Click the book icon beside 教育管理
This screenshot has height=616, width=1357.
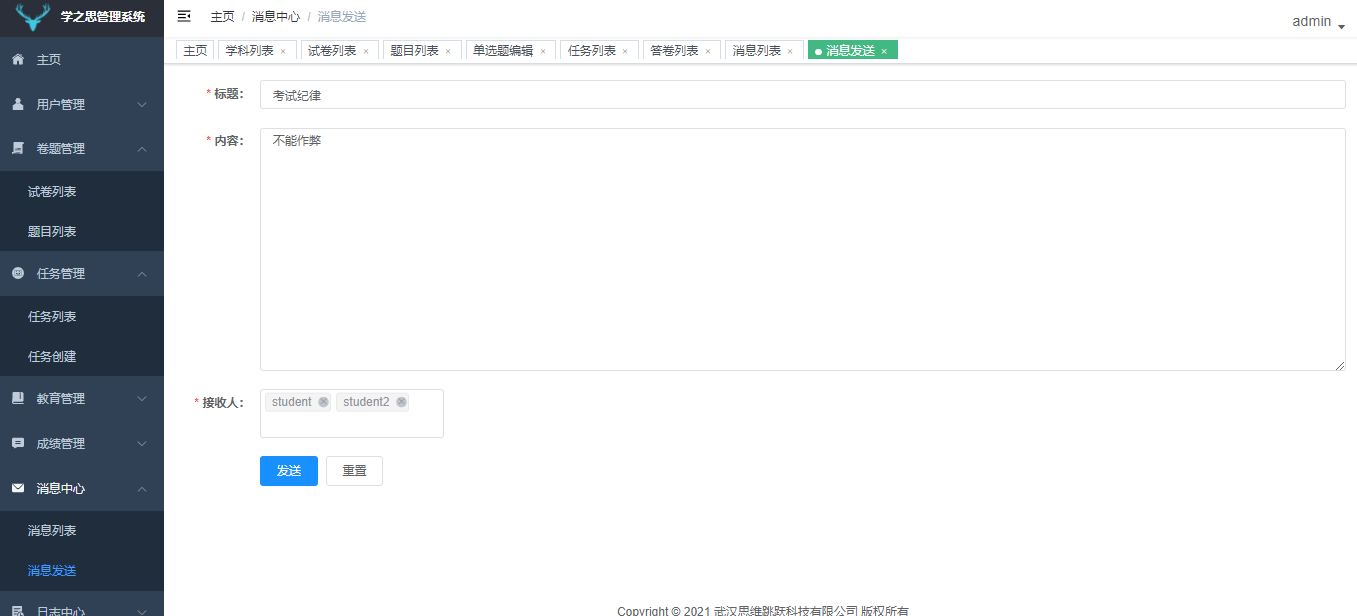click(x=18, y=398)
